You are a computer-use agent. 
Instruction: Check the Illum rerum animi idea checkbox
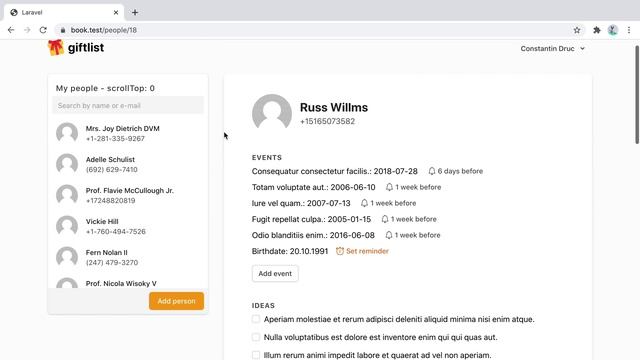pyautogui.click(x=256, y=355)
